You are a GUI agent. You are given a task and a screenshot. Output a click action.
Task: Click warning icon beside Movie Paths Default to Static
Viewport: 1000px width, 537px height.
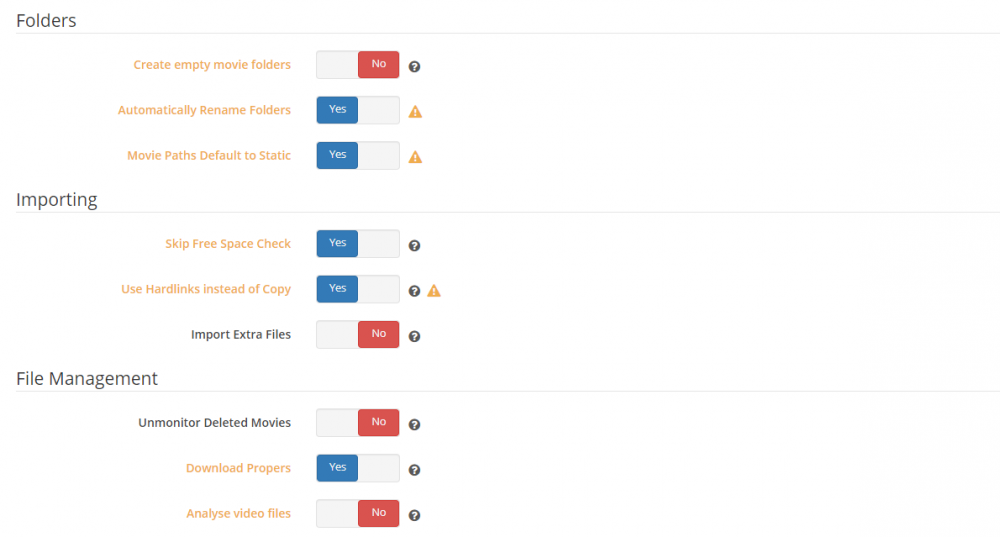click(415, 157)
